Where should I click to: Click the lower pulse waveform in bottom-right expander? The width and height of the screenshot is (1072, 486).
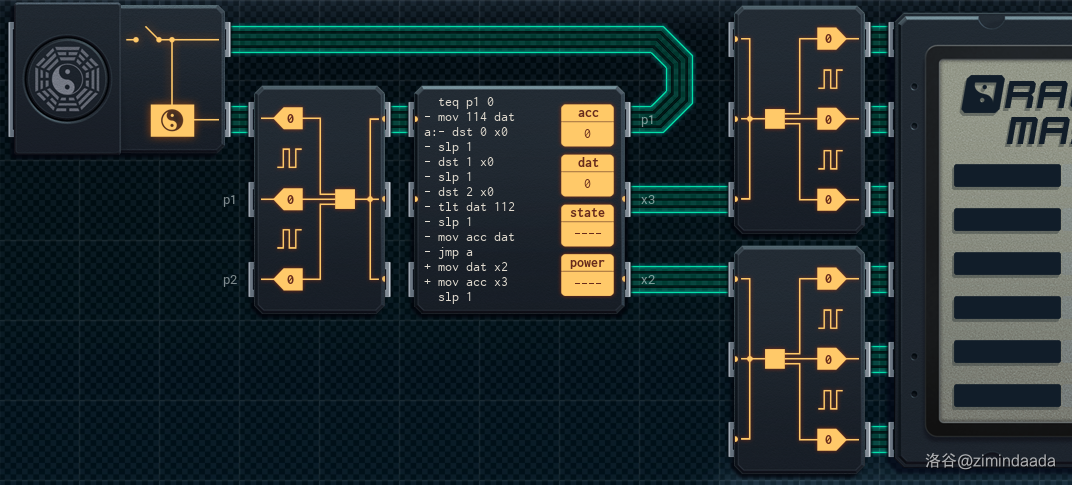click(x=830, y=399)
